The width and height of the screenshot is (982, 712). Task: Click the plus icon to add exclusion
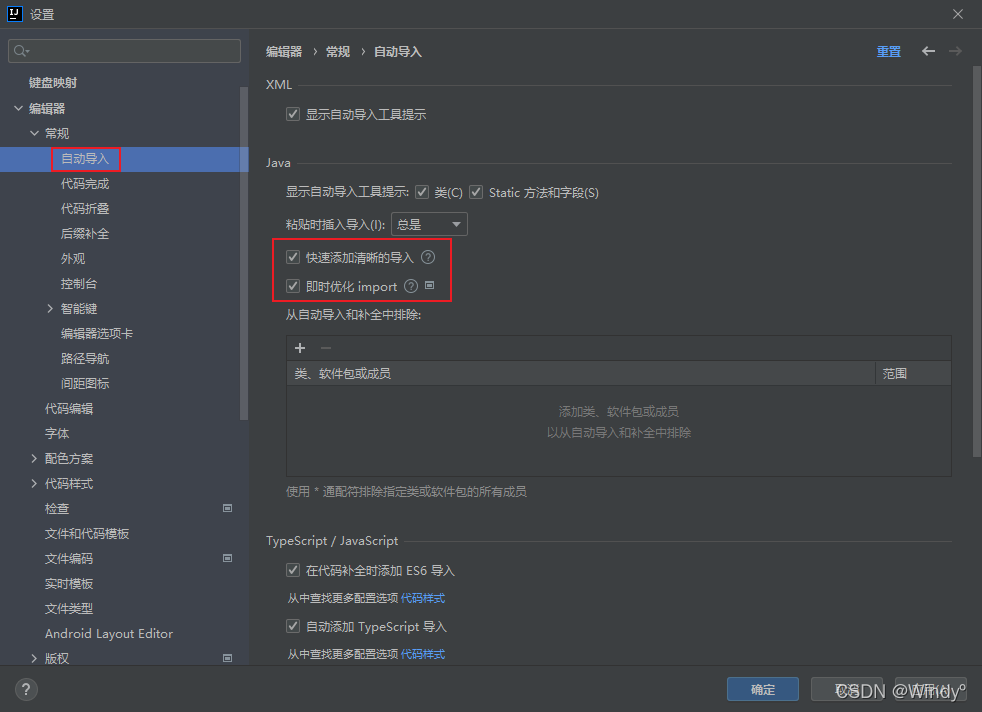(300, 348)
